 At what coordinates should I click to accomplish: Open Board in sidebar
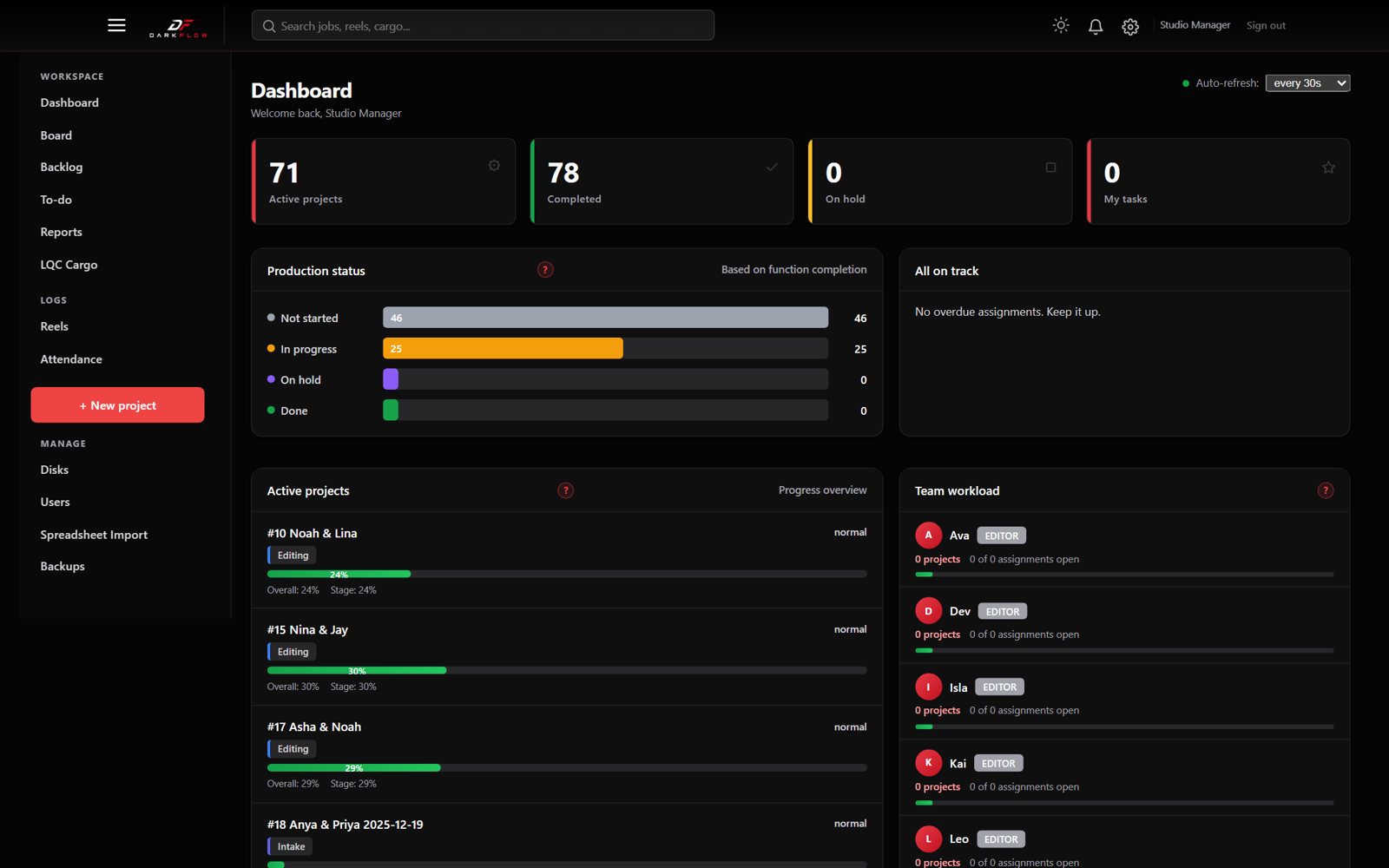56,135
